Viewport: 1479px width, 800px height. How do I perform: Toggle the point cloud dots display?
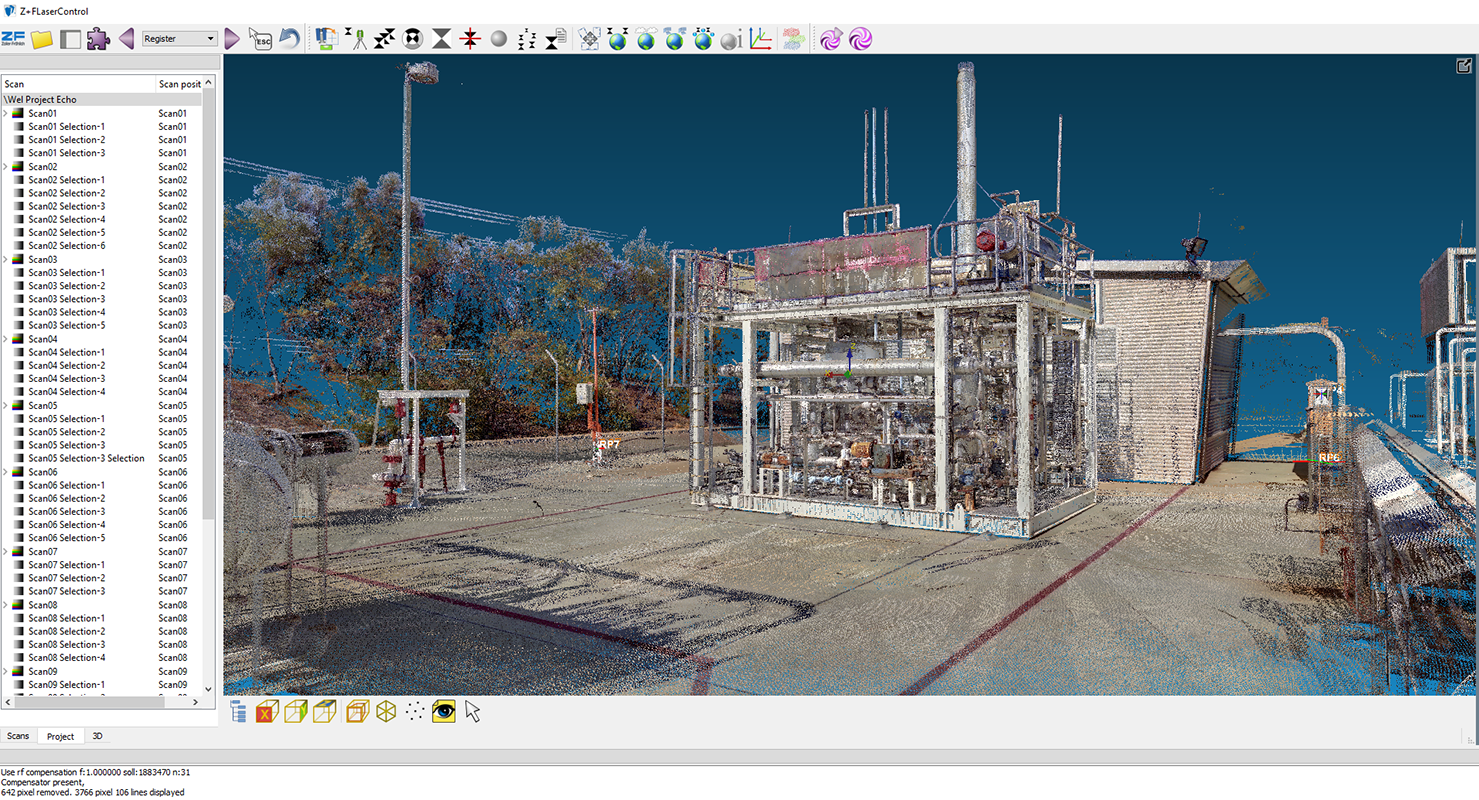[x=415, y=712]
